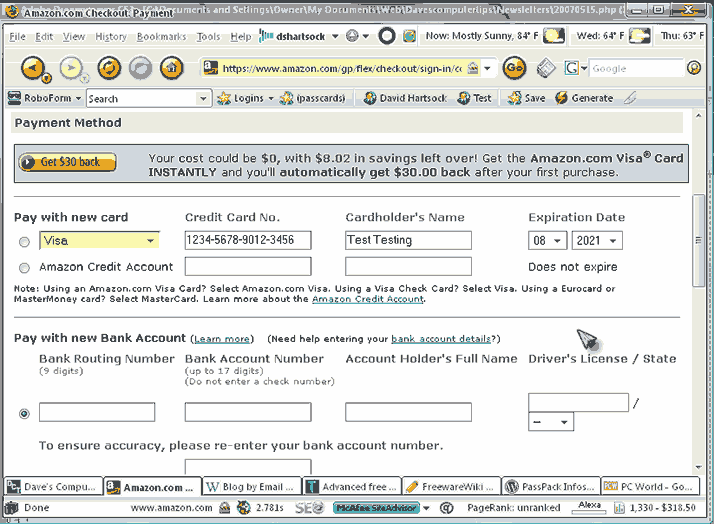
Task: Open the Visa card type dropdown
Action: [x=99, y=240]
